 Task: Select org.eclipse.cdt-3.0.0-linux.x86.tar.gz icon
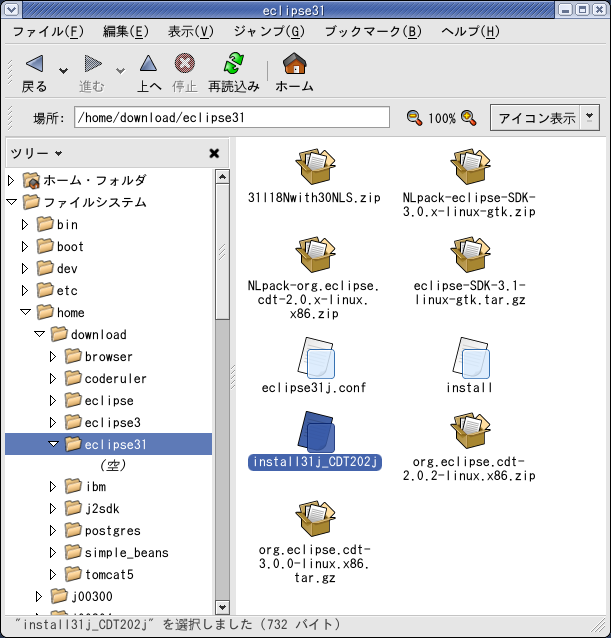(314, 518)
